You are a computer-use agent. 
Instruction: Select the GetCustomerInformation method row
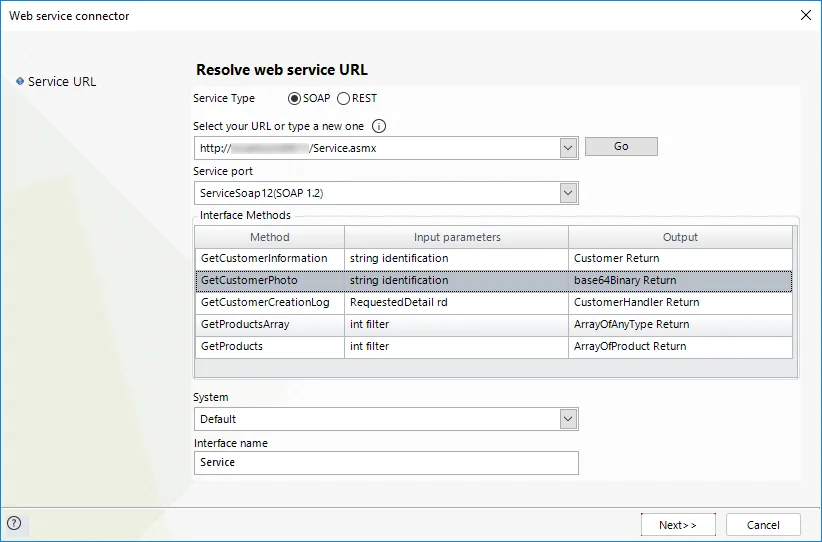493,258
